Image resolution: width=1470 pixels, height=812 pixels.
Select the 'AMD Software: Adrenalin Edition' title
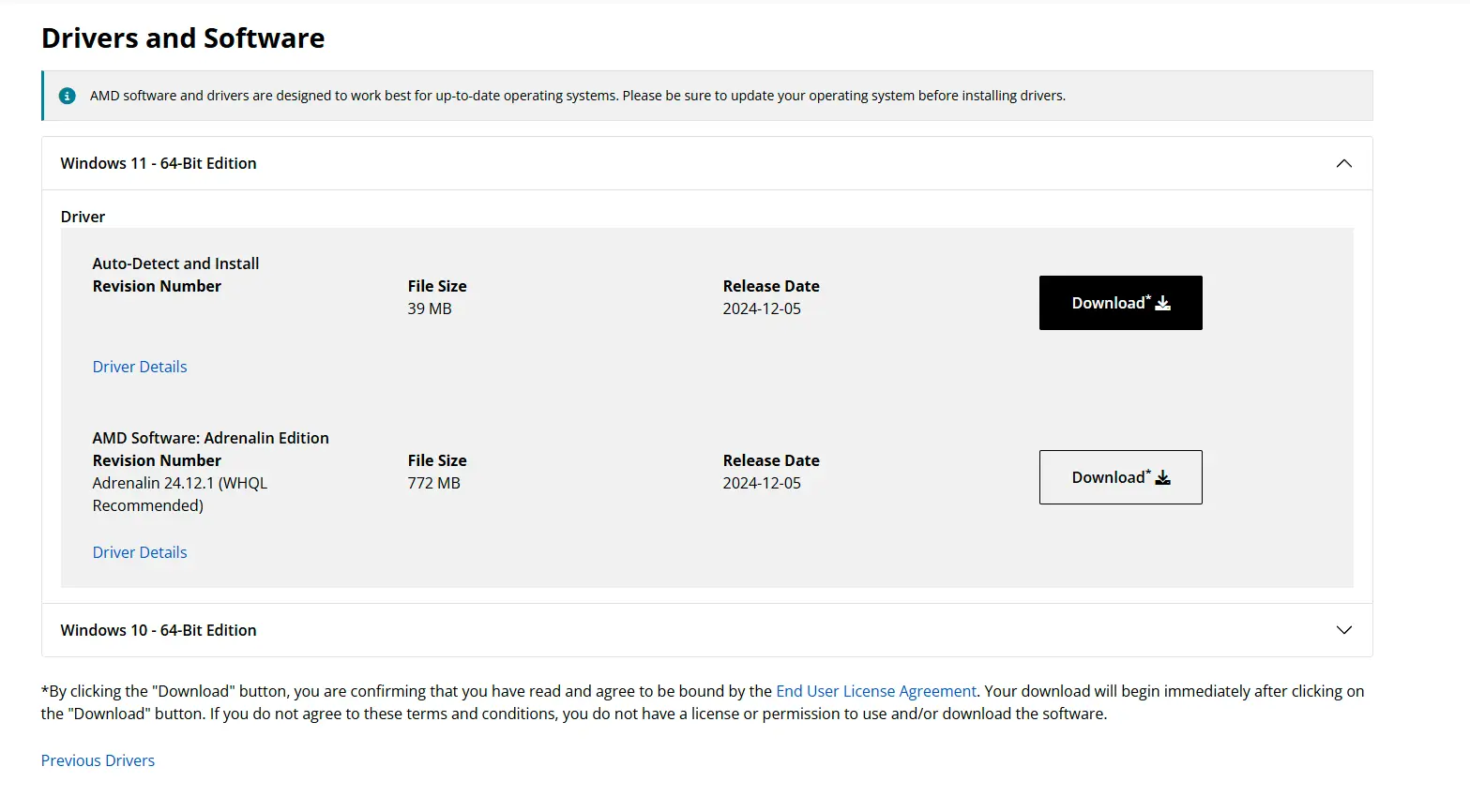(210, 438)
